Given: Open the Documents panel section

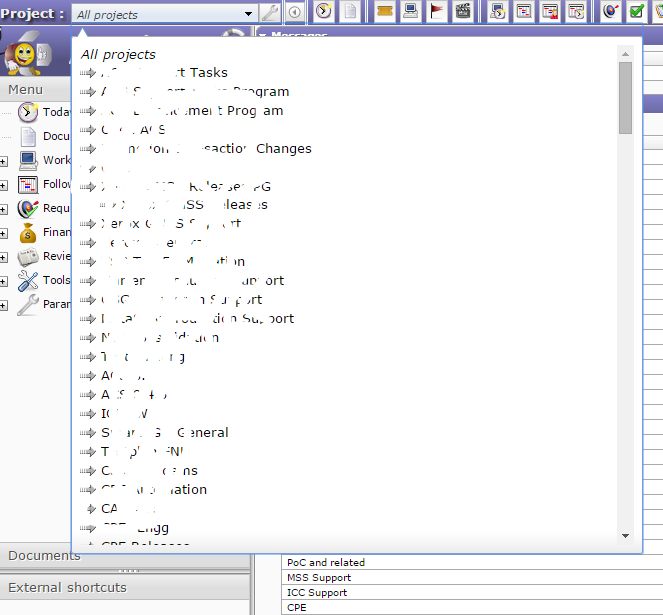Looking at the screenshot, I should [44, 555].
